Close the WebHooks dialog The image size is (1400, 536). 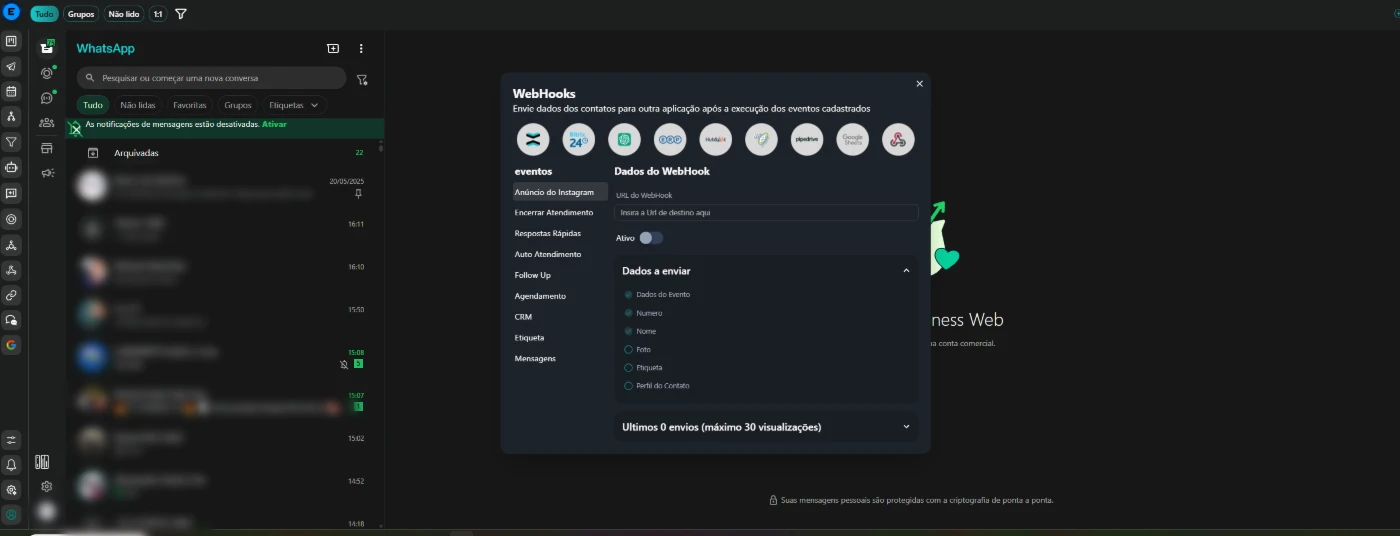pos(919,84)
